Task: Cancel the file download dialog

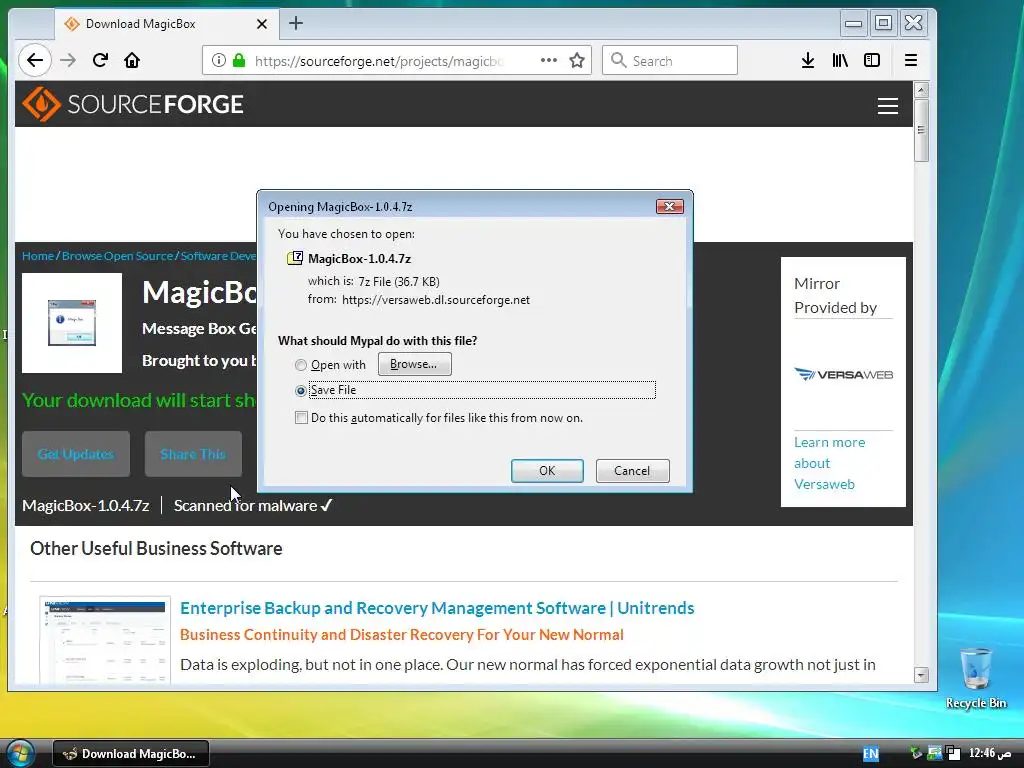Action: pos(632,471)
